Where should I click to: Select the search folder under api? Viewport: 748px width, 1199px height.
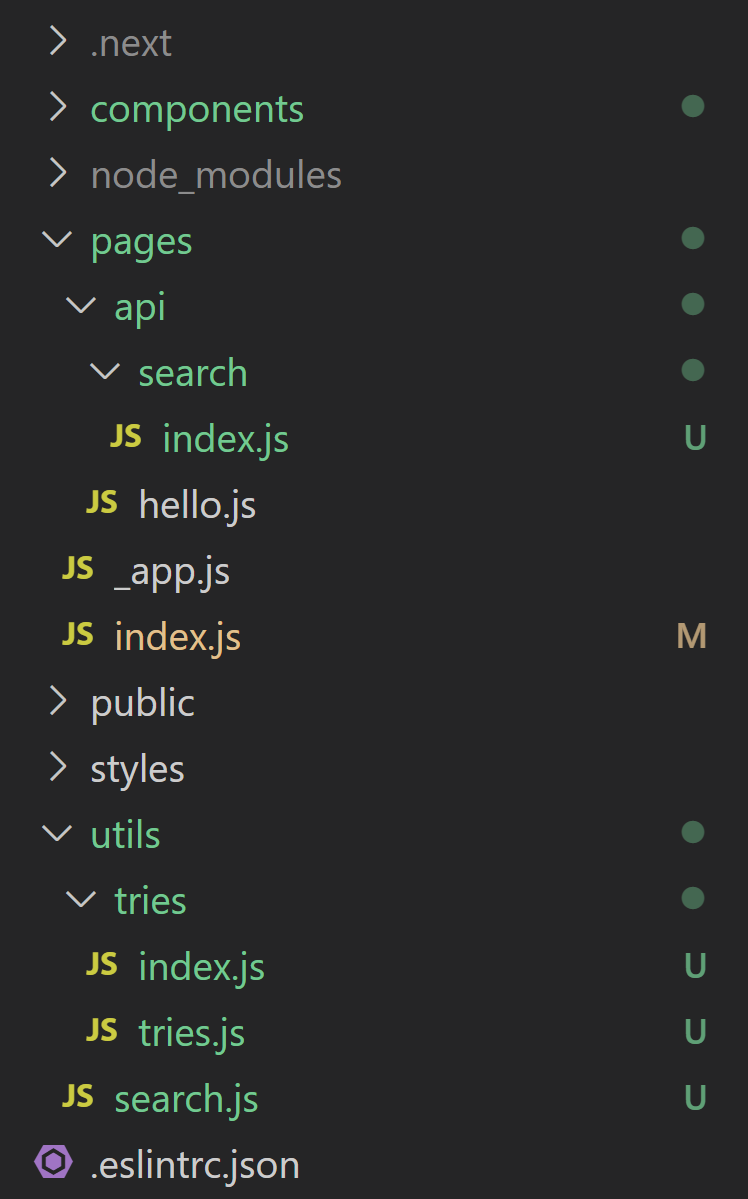[193, 373]
